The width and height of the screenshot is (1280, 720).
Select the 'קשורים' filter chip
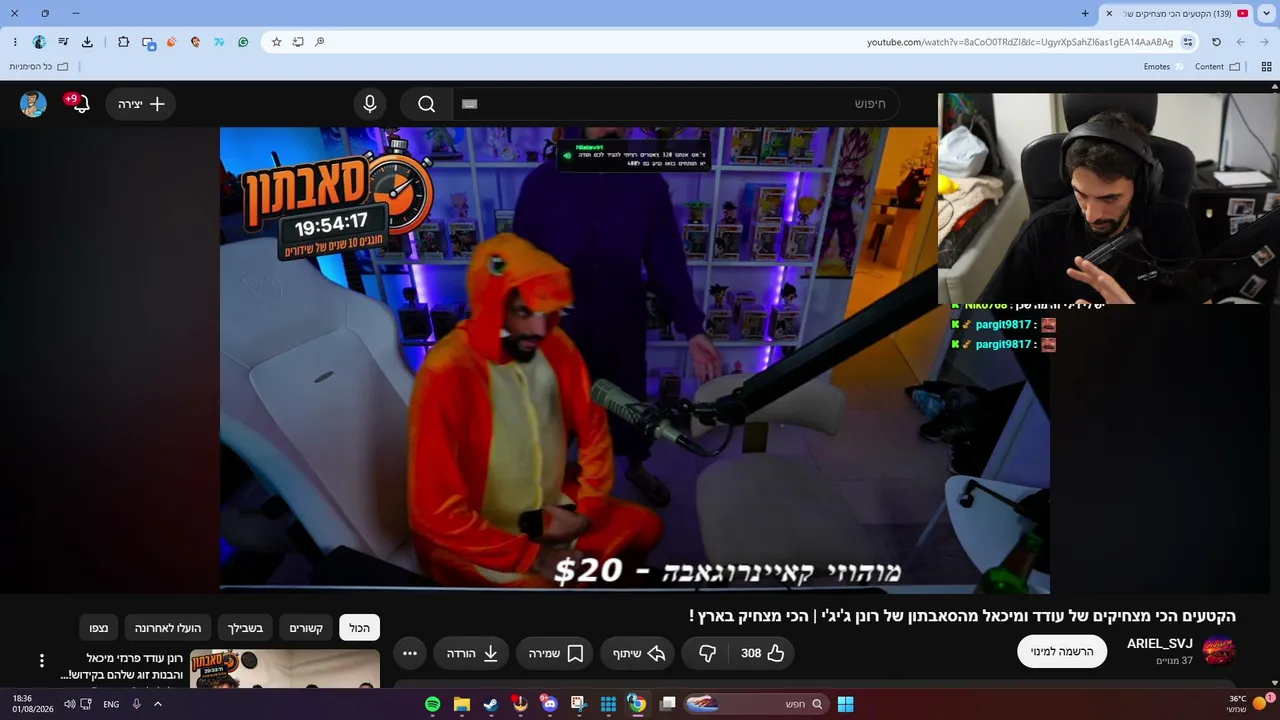[x=306, y=628]
